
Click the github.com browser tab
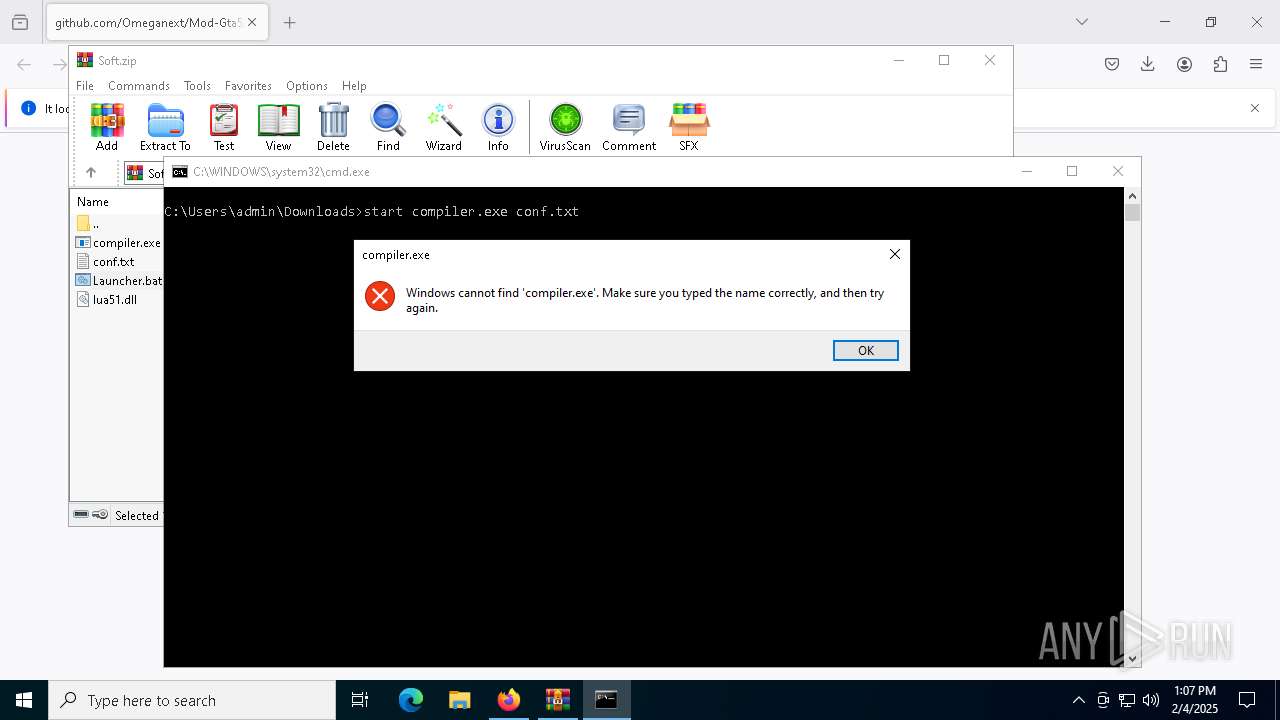point(157,22)
